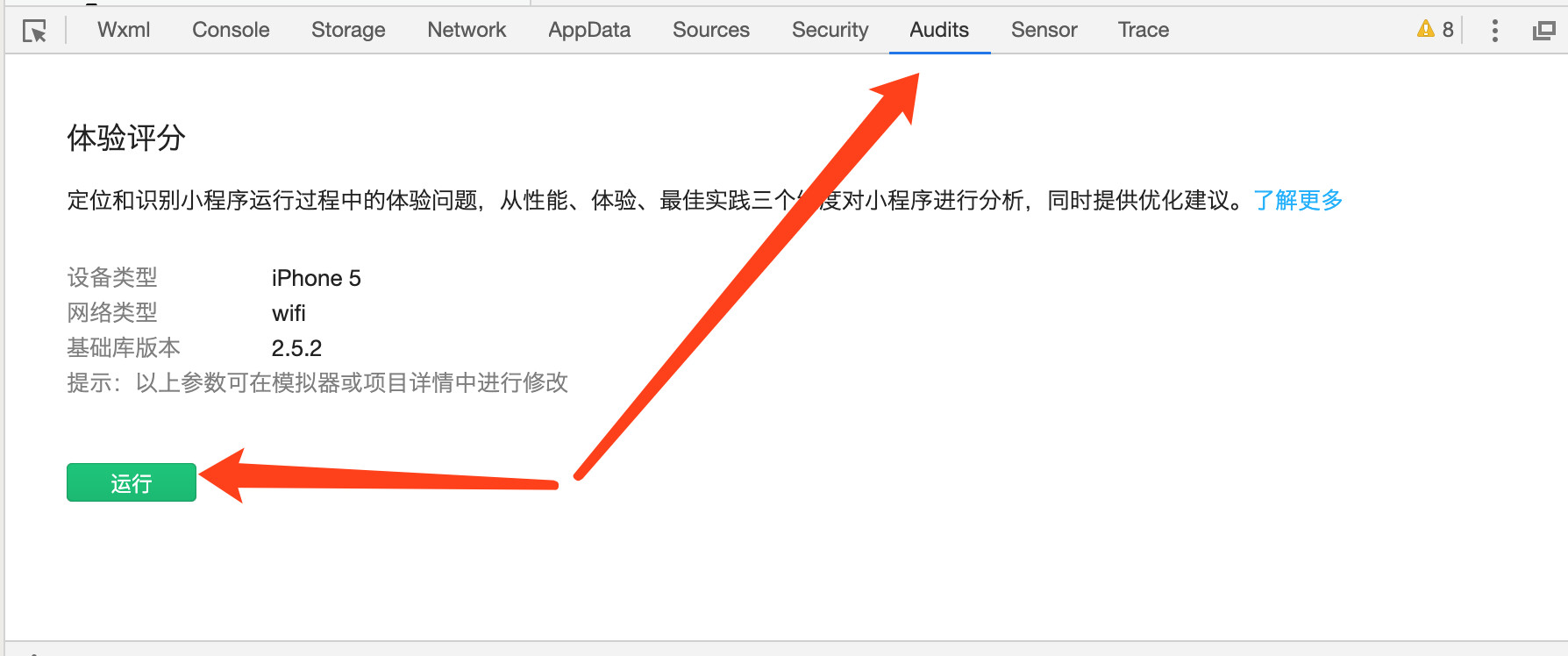
Task: Select the Security tab
Action: coord(830,30)
